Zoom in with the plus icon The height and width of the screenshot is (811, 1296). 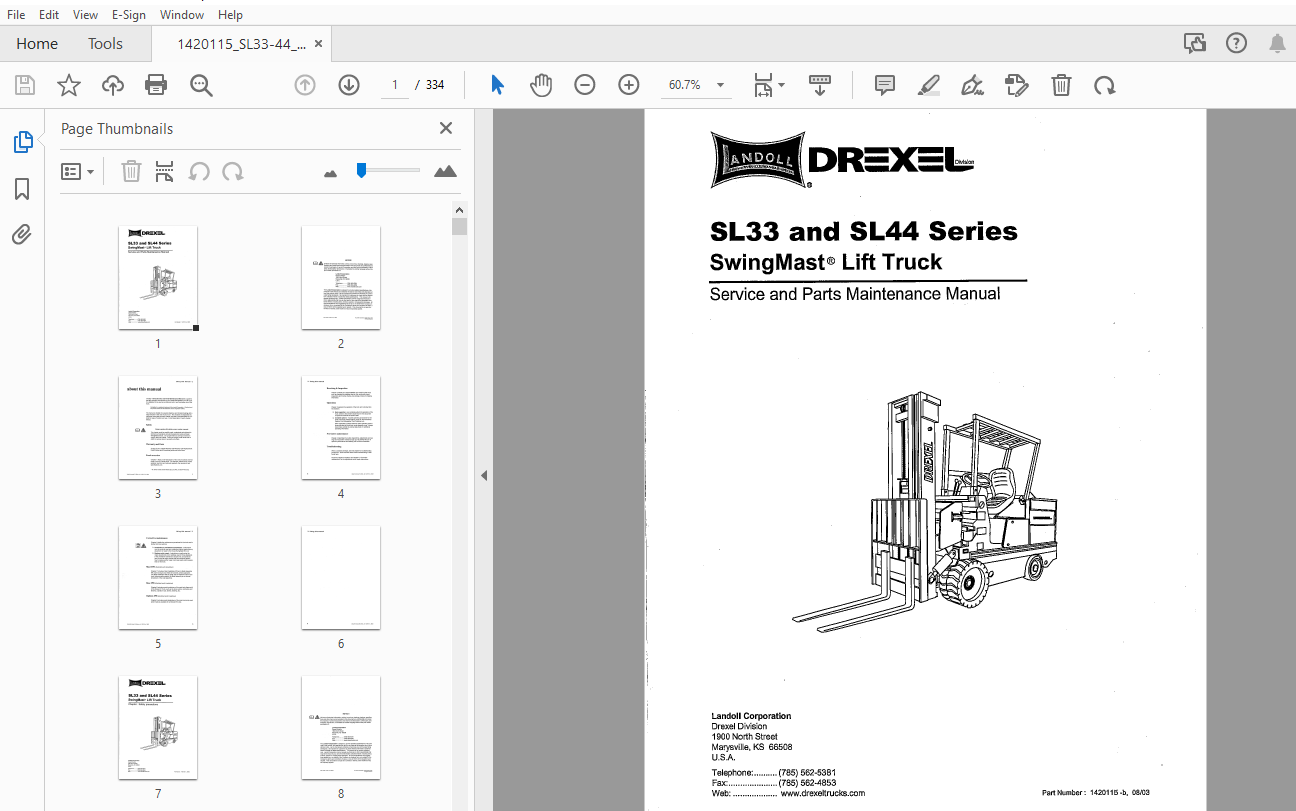click(x=629, y=85)
